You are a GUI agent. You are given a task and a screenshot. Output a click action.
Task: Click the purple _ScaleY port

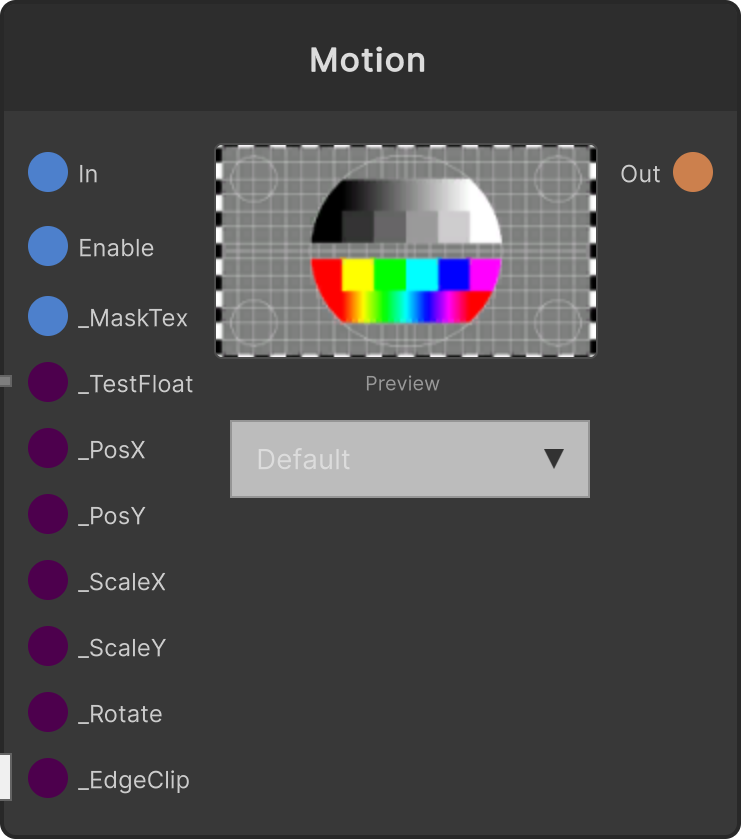click(x=48, y=646)
